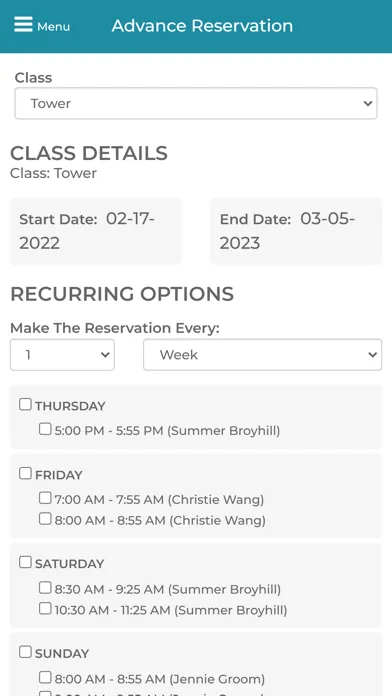Click the Class dropdown chevron arrow
Image resolution: width=392 pixels, height=696 pixels.
[x=368, y=103]
